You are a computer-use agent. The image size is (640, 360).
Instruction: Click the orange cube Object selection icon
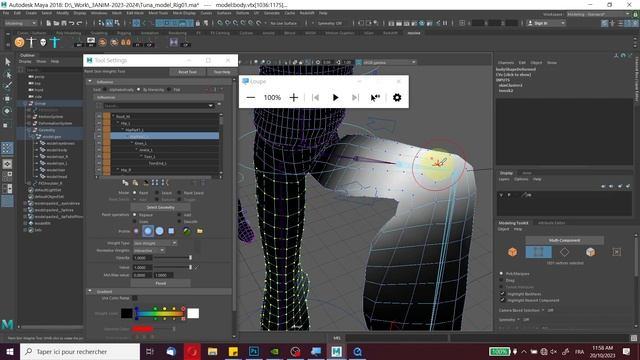(x=513, y=252)
